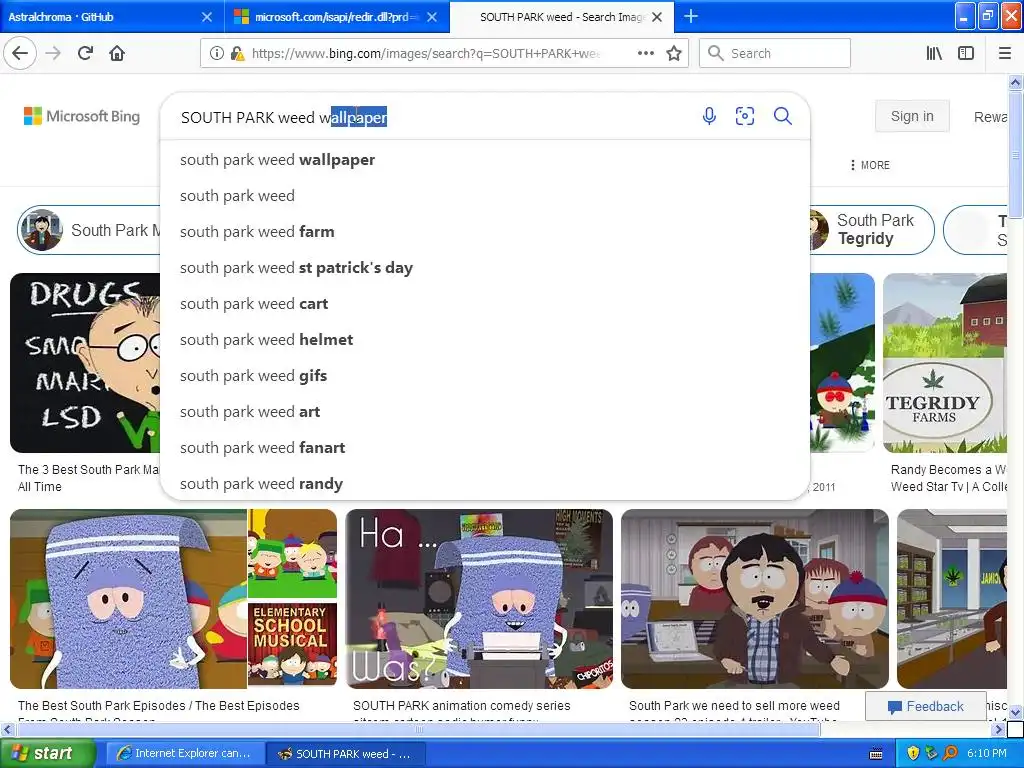Select suggestion south park weed helmet
Viewport: 1024px width, 768px height.
coord(485,340)
